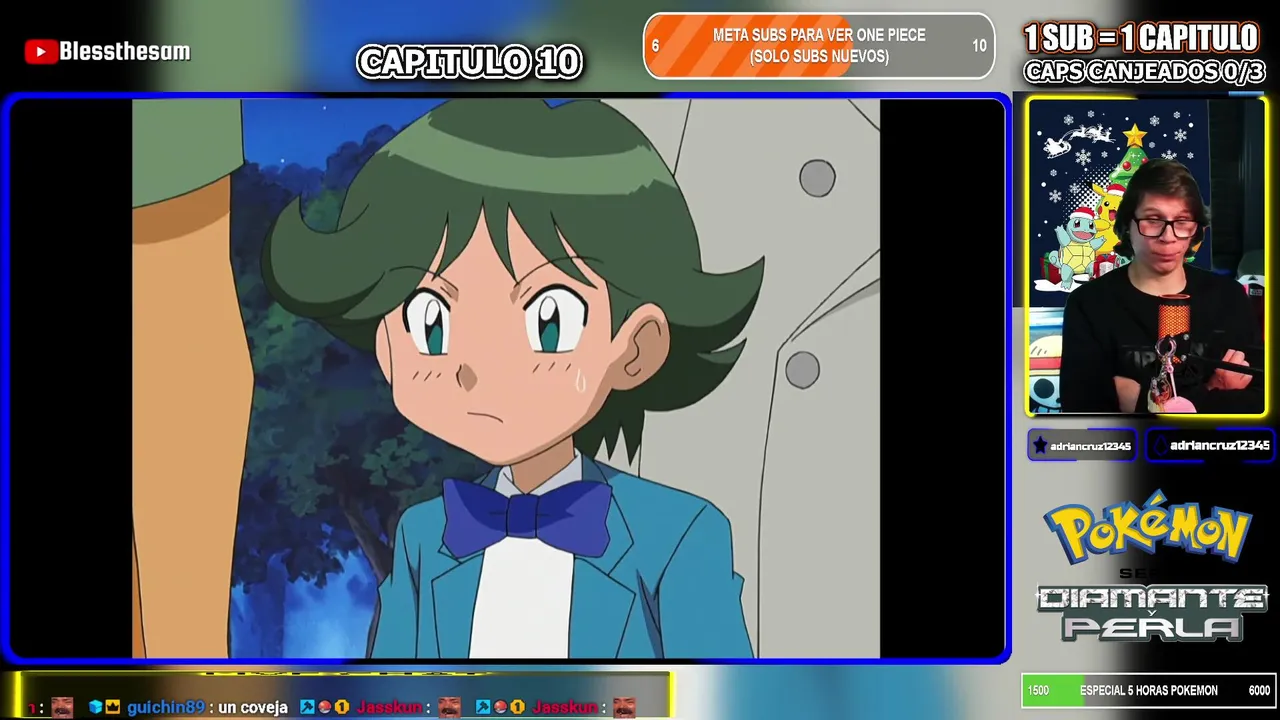Click the 1500 value on the green bar
The height and width of the screenshot is (720, 1280).
[x=1038, y=691]
